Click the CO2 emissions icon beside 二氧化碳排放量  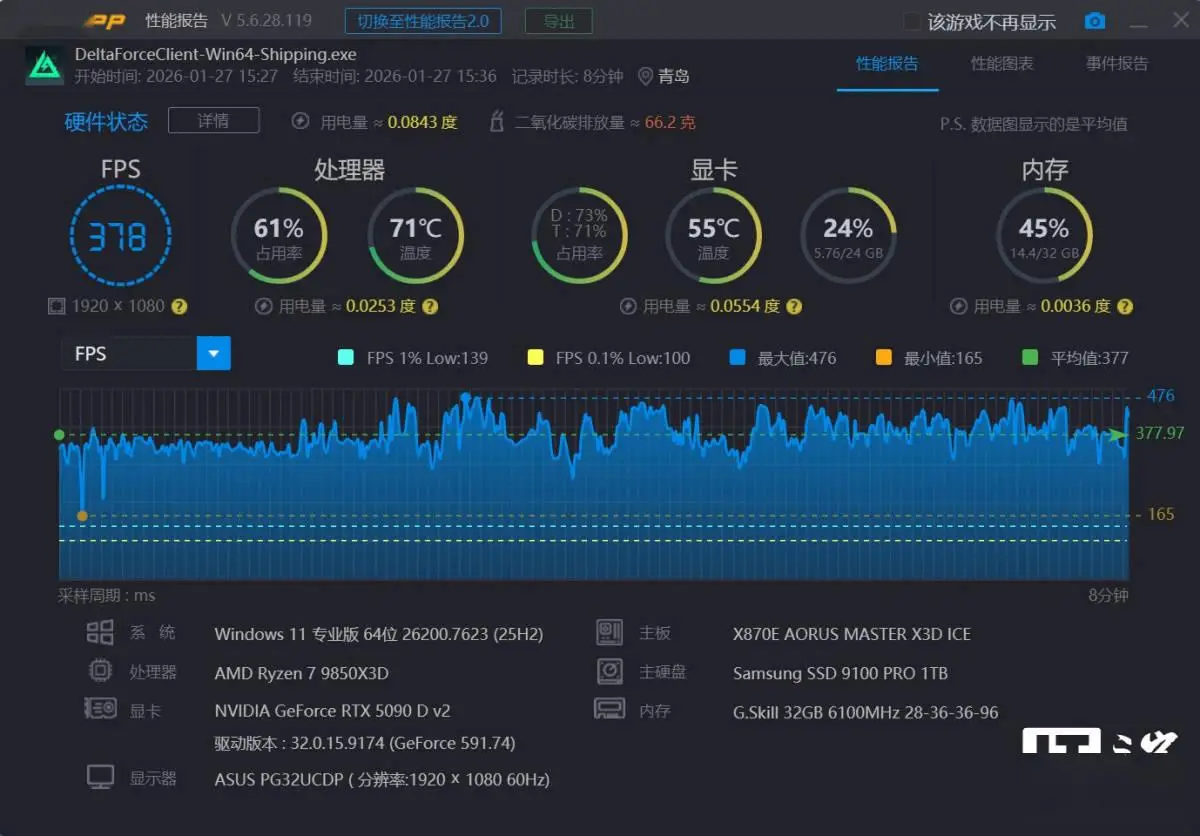(x=496, y=120)
